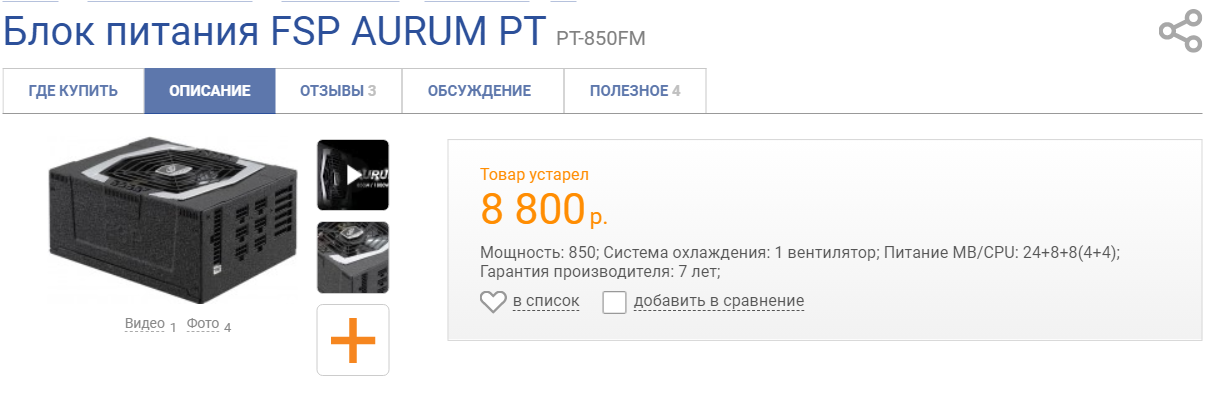Go to the 'ОБСУЖДЕНИЕ' tab
1211x400 pixels.
tap(479, 91)
